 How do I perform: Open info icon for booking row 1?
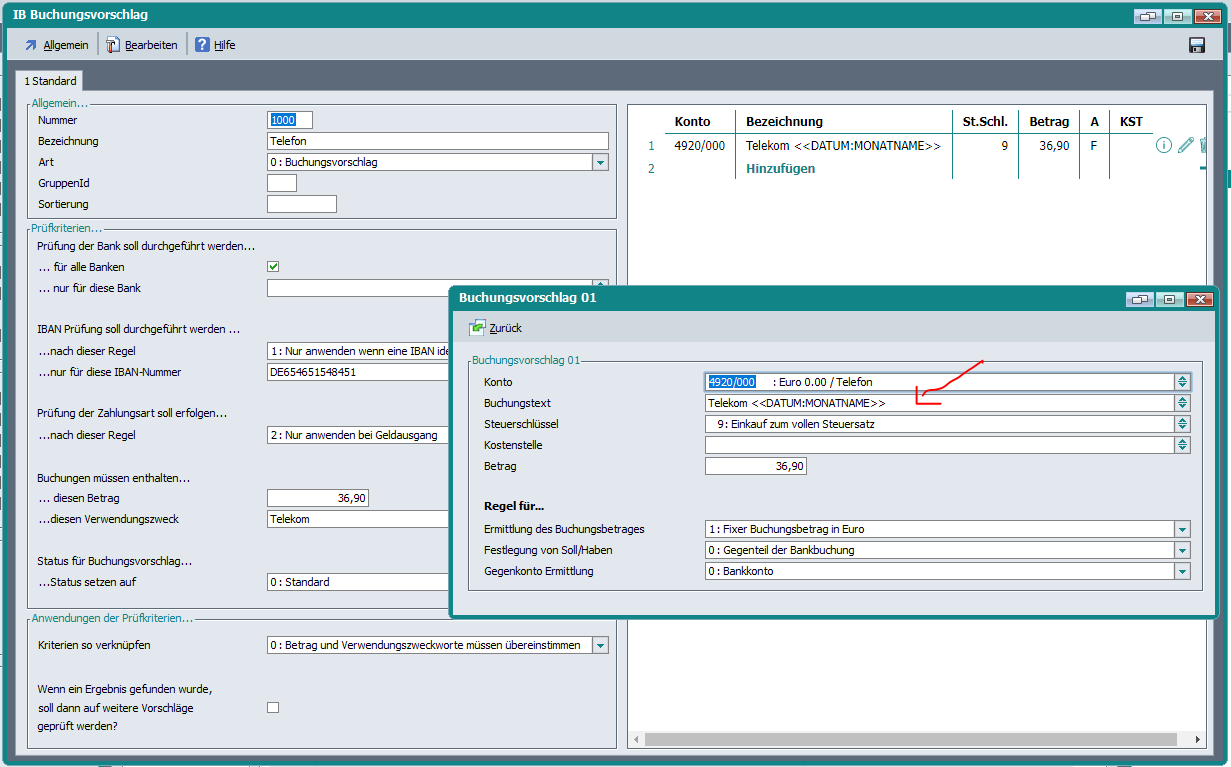click(x=1163, y=146)
